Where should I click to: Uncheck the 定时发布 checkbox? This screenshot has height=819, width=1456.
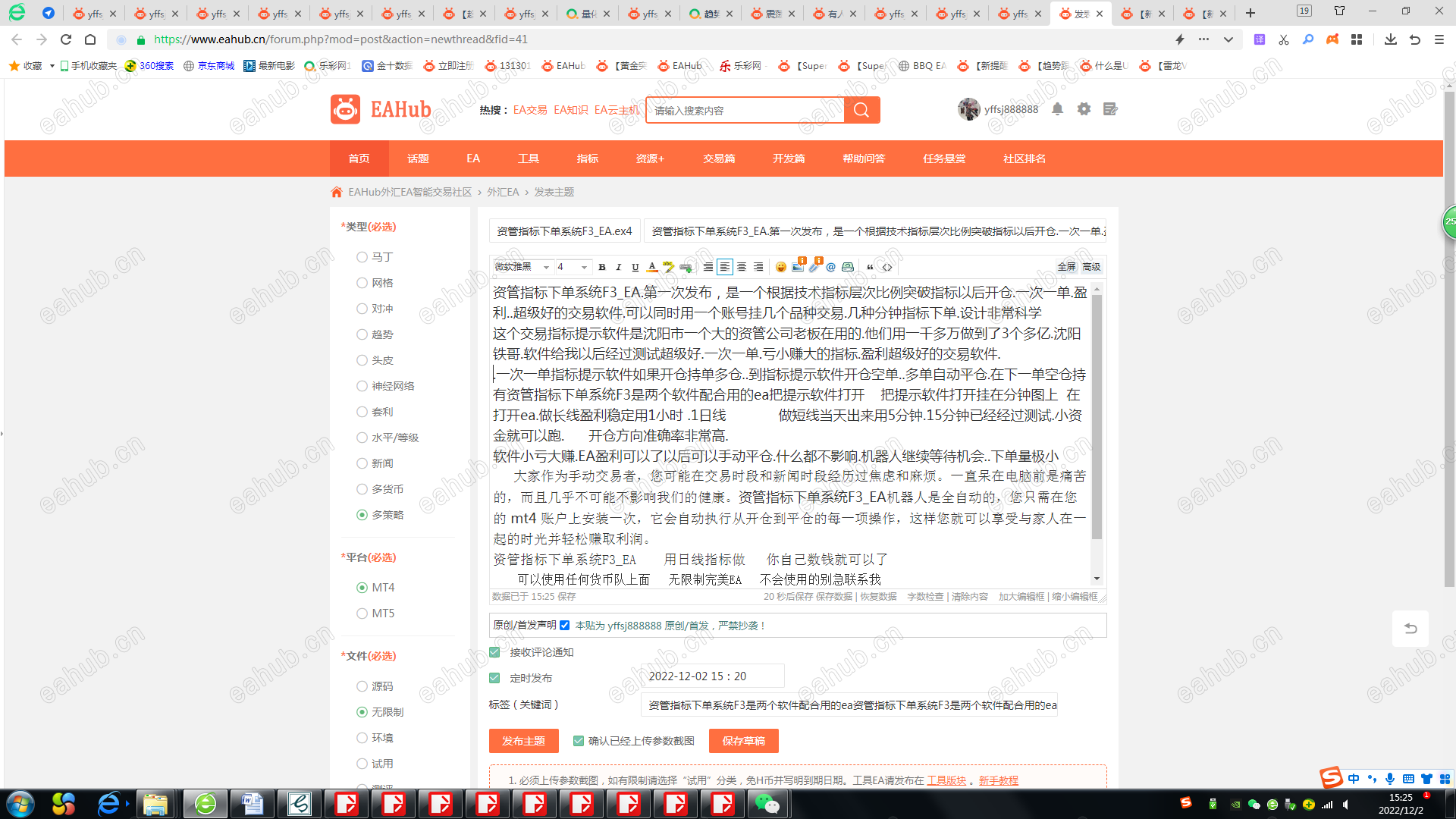click(x=494, y=678)
